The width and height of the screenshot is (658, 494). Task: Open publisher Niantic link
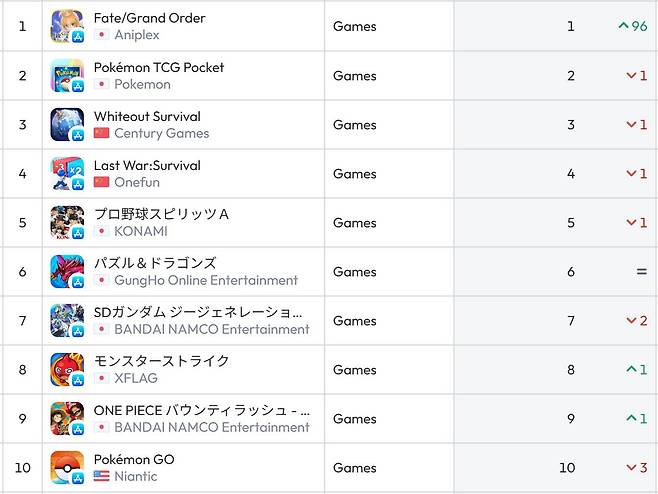point(135,476)
